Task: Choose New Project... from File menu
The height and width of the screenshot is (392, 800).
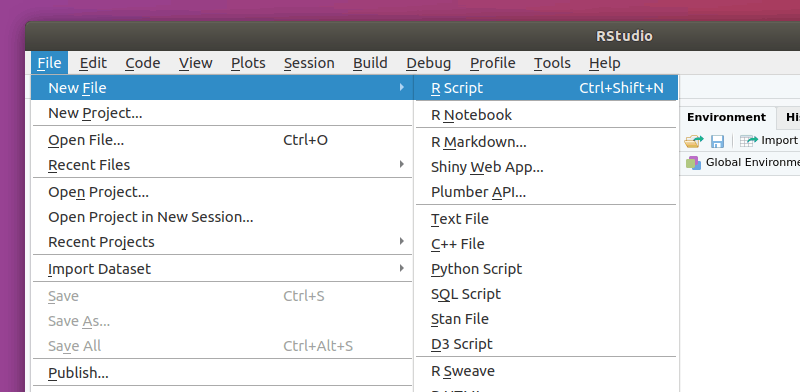Action: pyautogui.click(x=222, y=113)
